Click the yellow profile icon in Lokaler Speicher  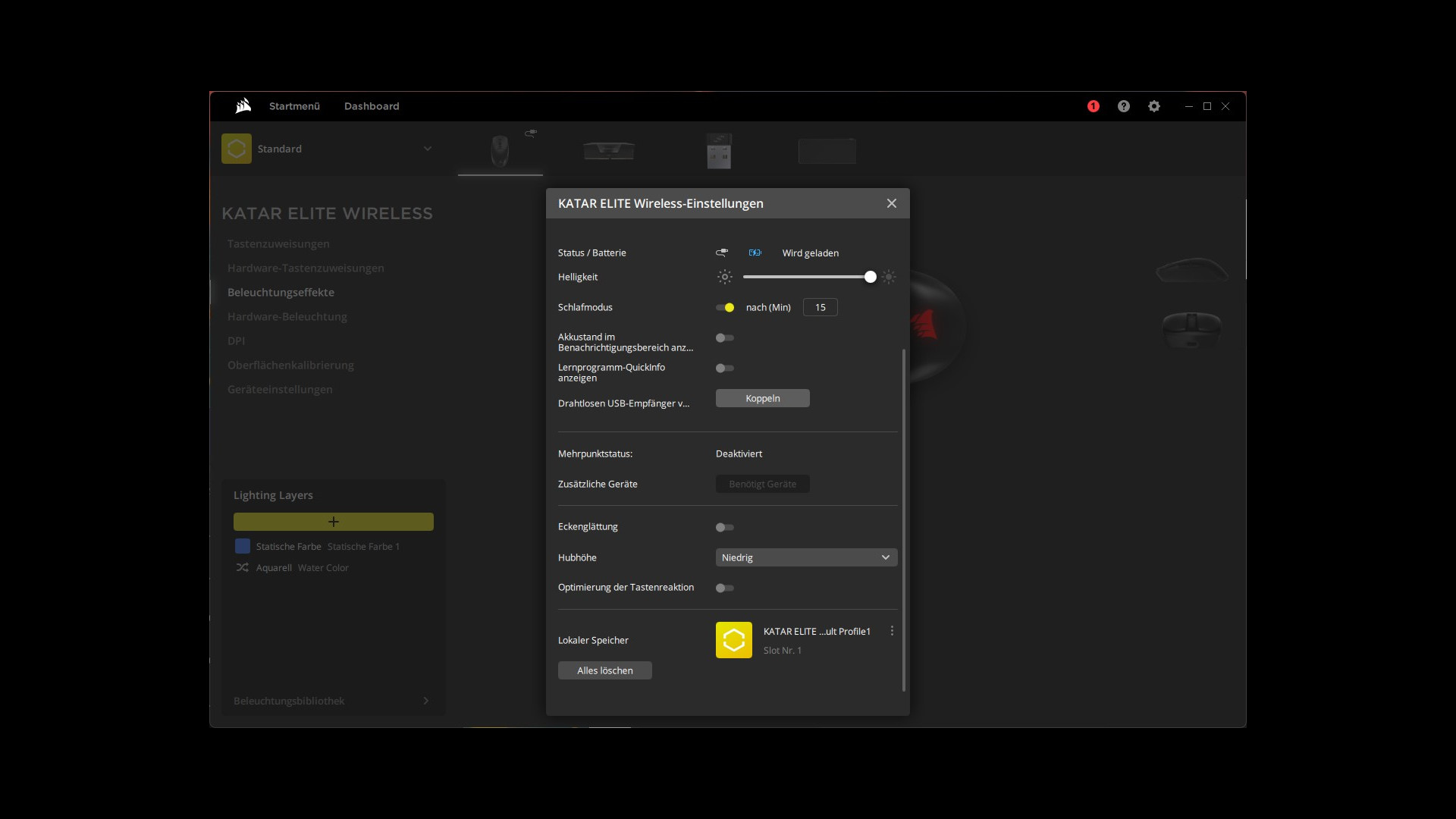pyautogui.click(x=733, y=640)
